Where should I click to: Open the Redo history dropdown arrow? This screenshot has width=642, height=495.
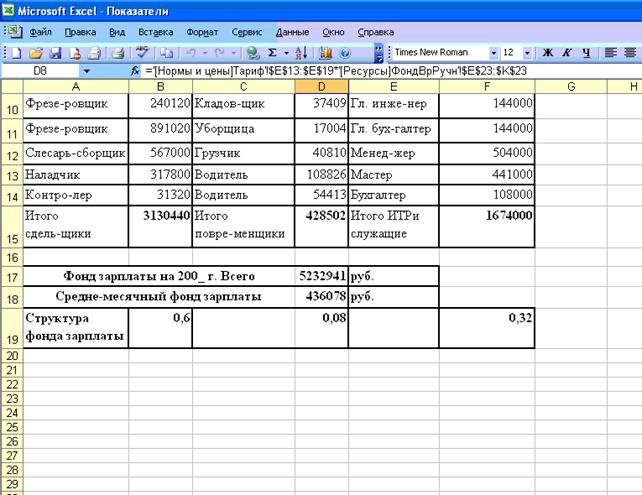click(234, 53)
